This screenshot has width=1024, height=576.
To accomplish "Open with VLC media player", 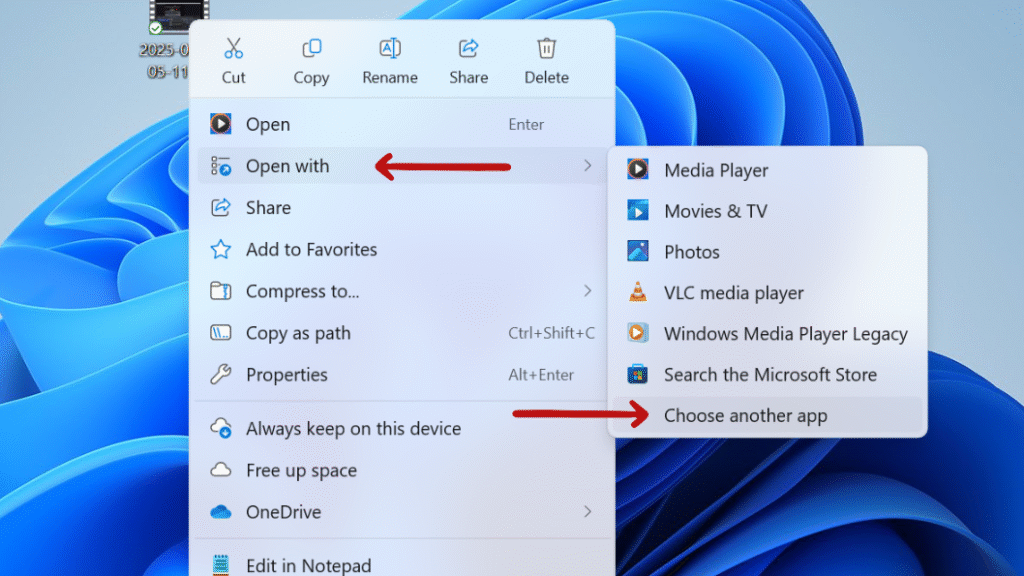I will click(767, 293).
